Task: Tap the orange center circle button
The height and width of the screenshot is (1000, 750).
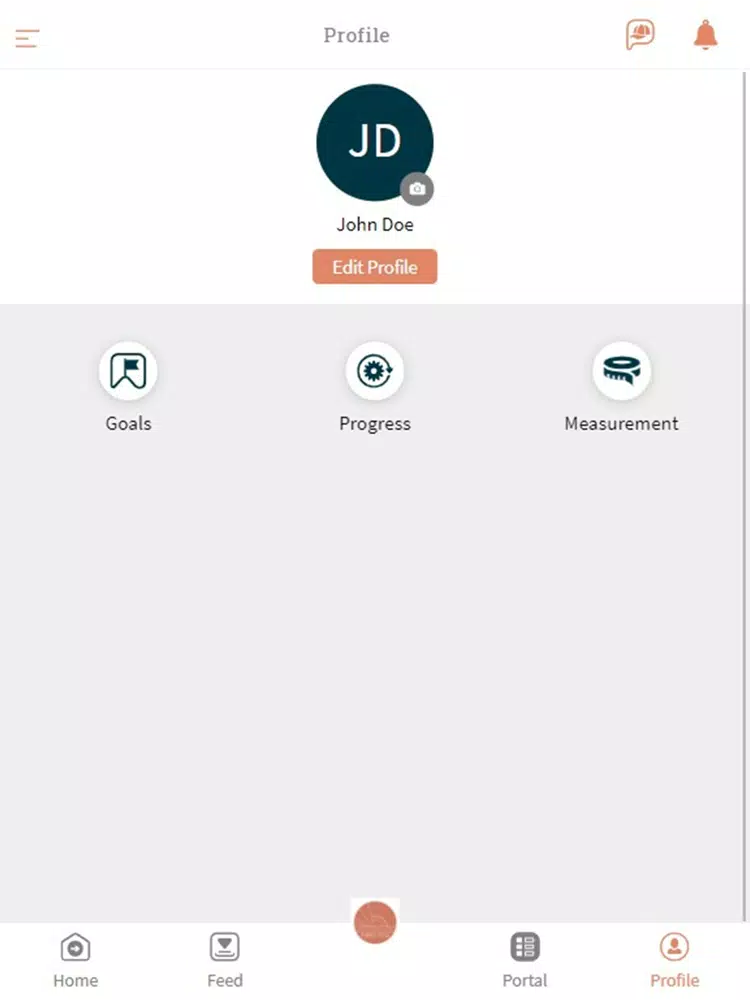Action: click(375, 922)
